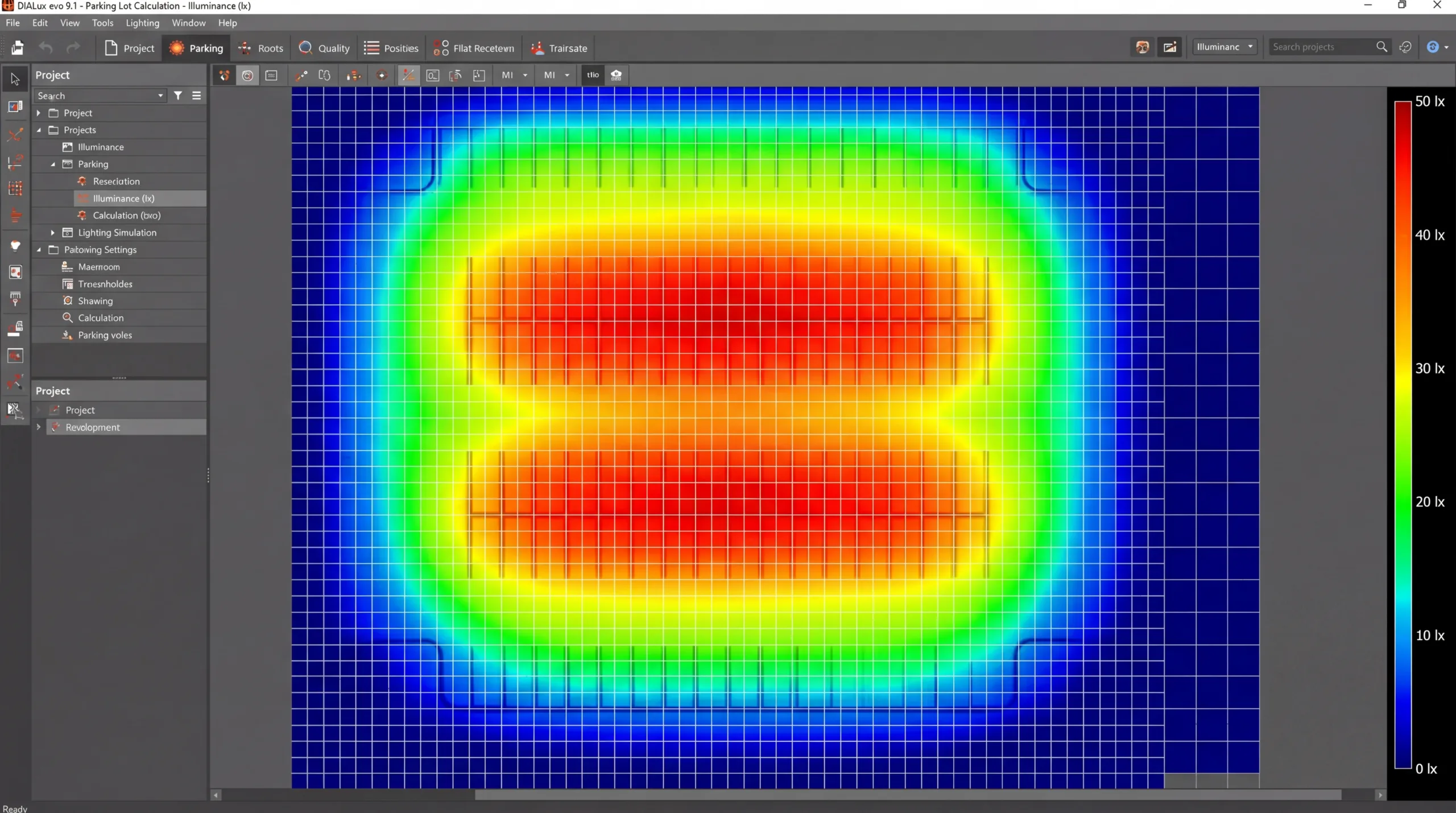Collapse the Paitowing Settings folder
The width and height of the screenshot is (1456, 813).
pyautogui.click(x=39, y=249)
